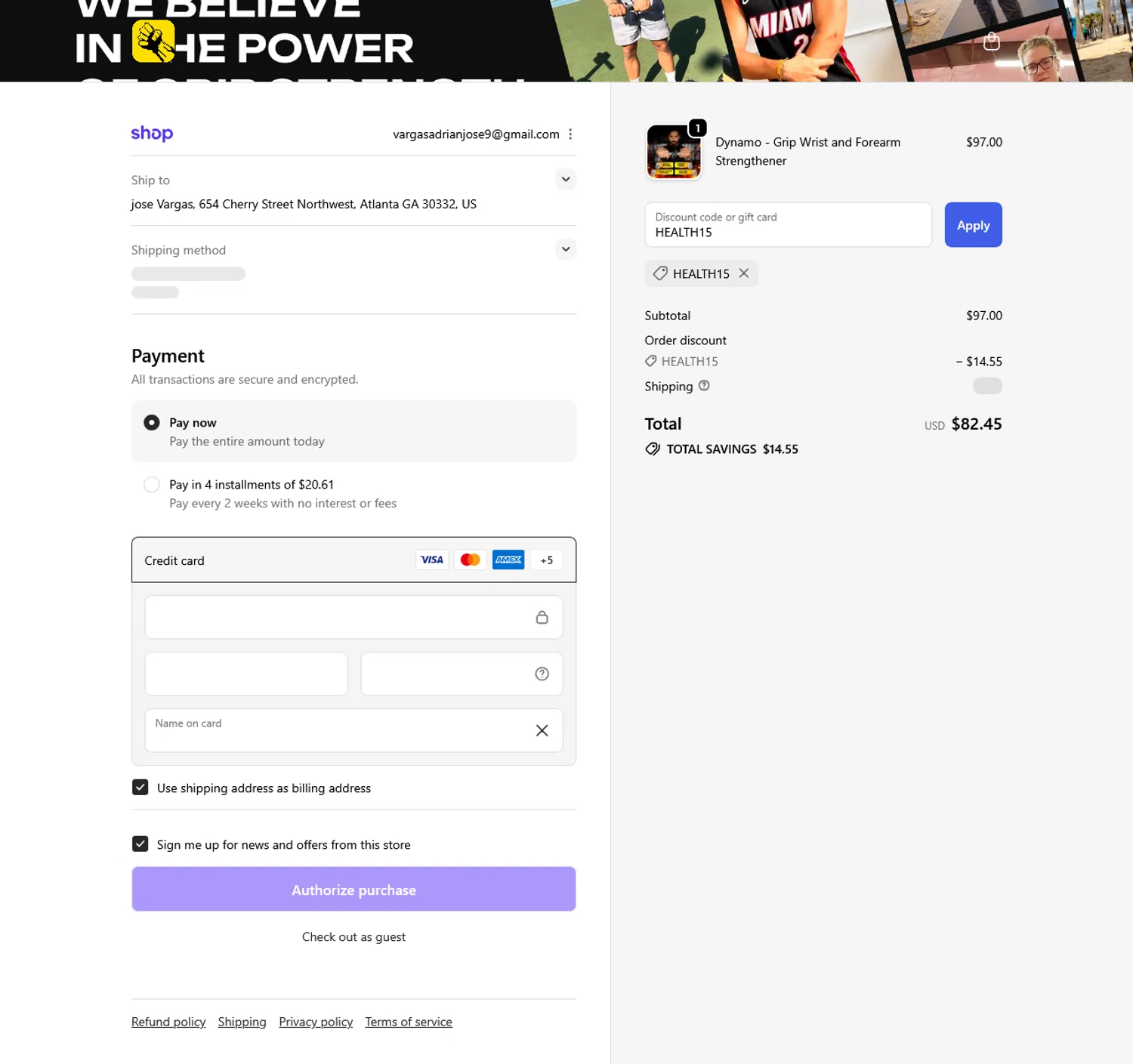The height and width of the screenshot is (1064, 1133).
Task: Click the order discount amount − $14.55
Action: [979, 362]
